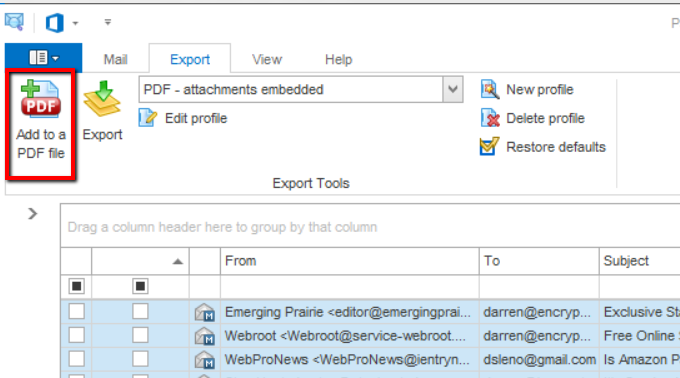Select the Export tab

point(190,59)
